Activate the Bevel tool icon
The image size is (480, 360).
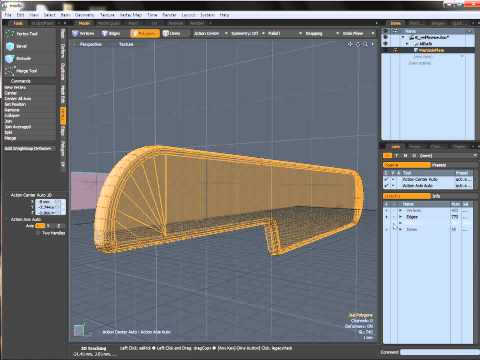coord(10,46)
